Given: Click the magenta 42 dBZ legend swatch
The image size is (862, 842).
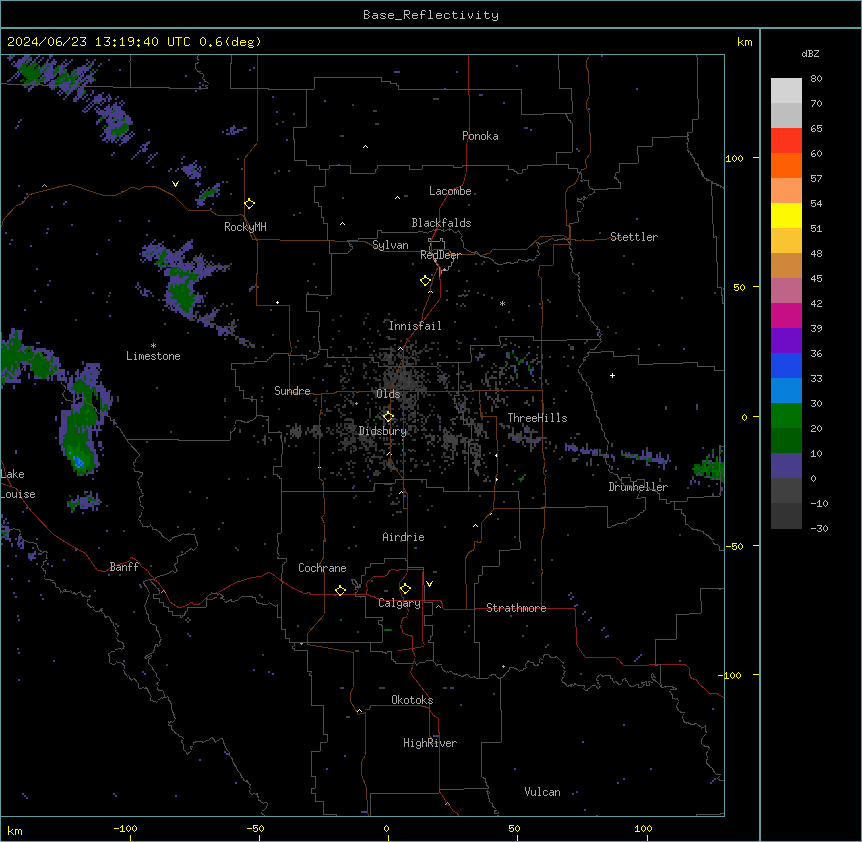Looking at the screenshot, I should 786,315.
